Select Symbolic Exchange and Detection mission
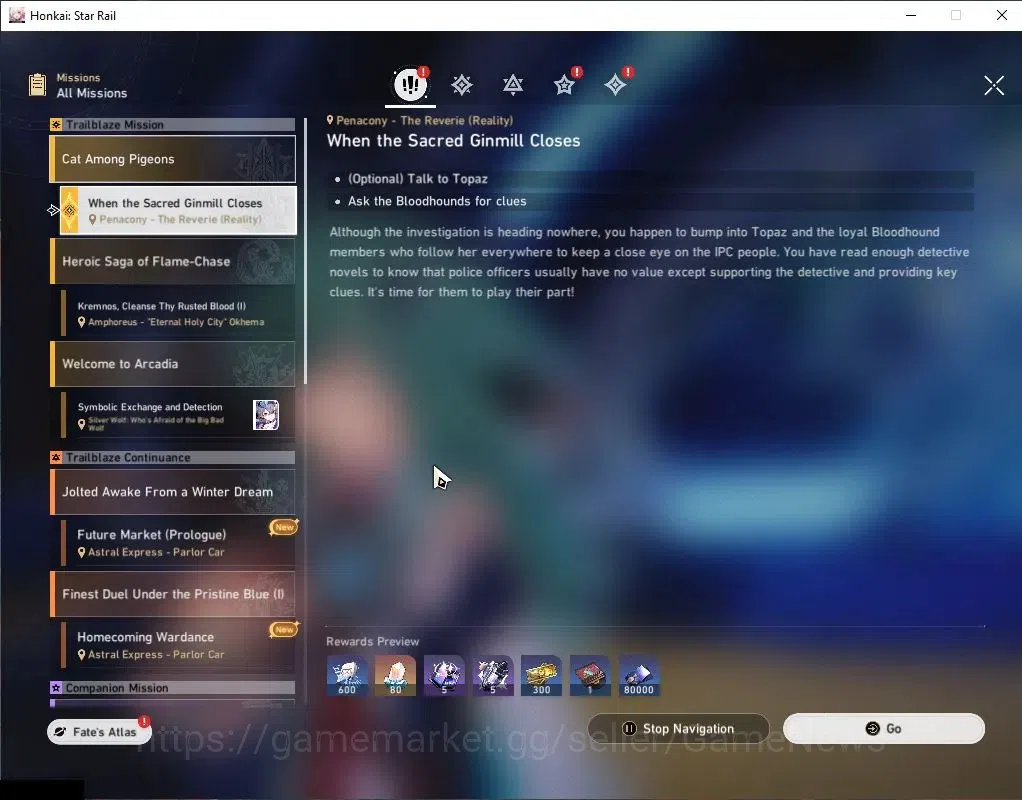Viewport: 1022px width, 800px height. tap(178, 415)
